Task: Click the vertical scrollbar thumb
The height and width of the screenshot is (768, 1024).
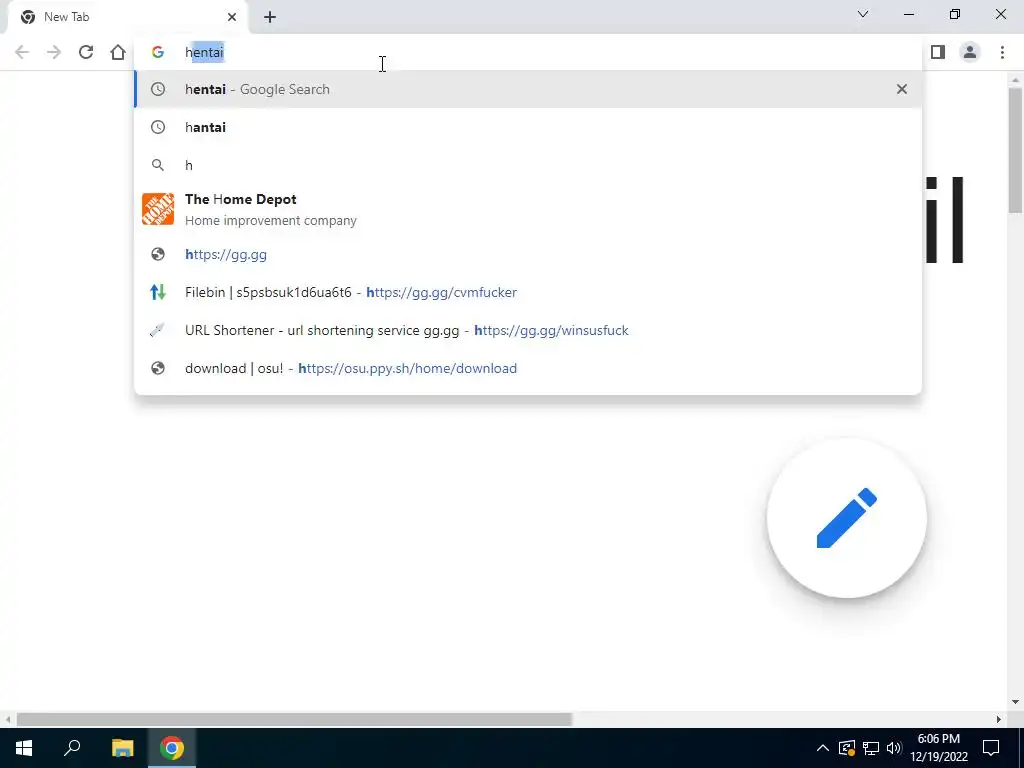Action: point(1015,150)
